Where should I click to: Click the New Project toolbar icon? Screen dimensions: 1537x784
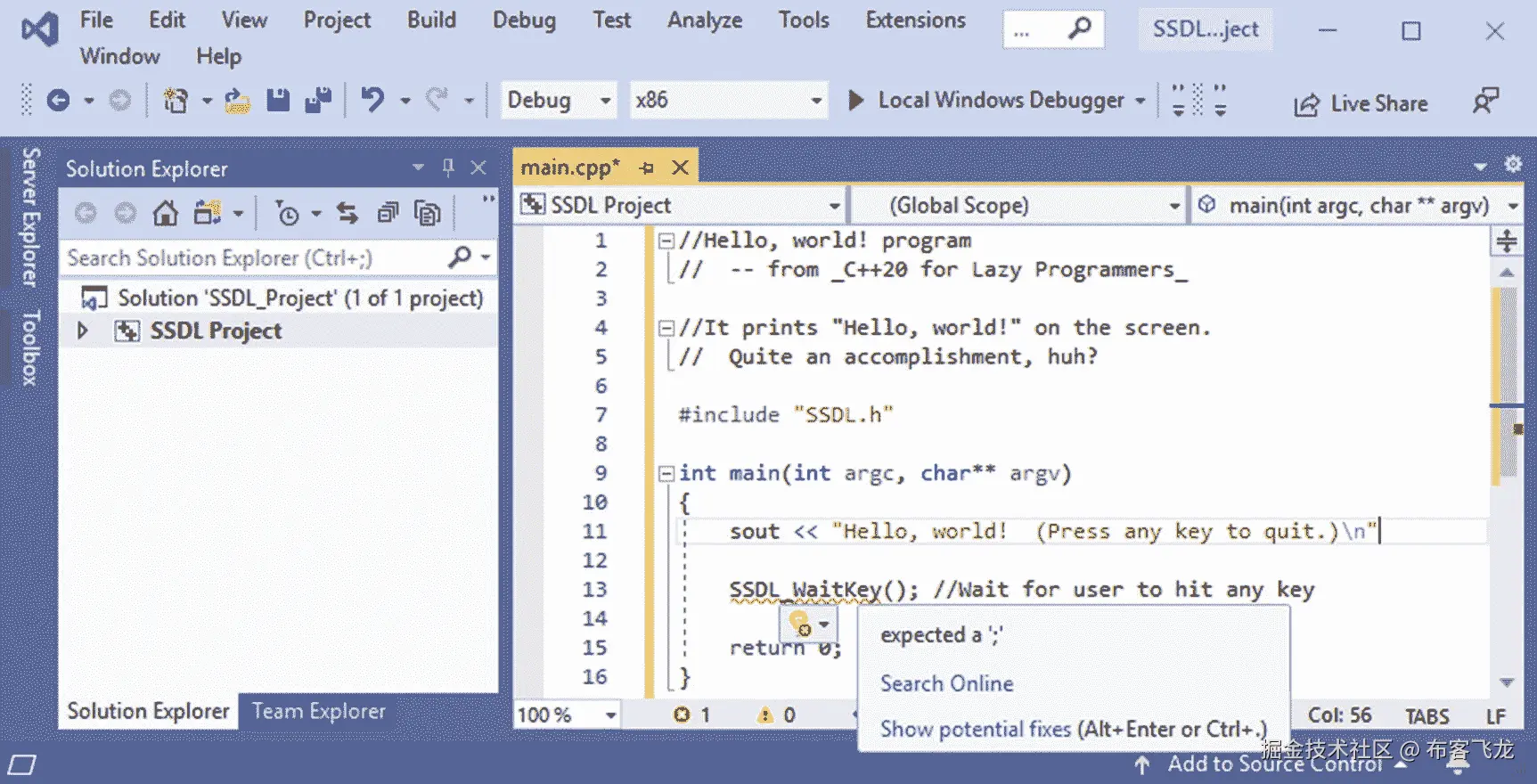point(176,100)
